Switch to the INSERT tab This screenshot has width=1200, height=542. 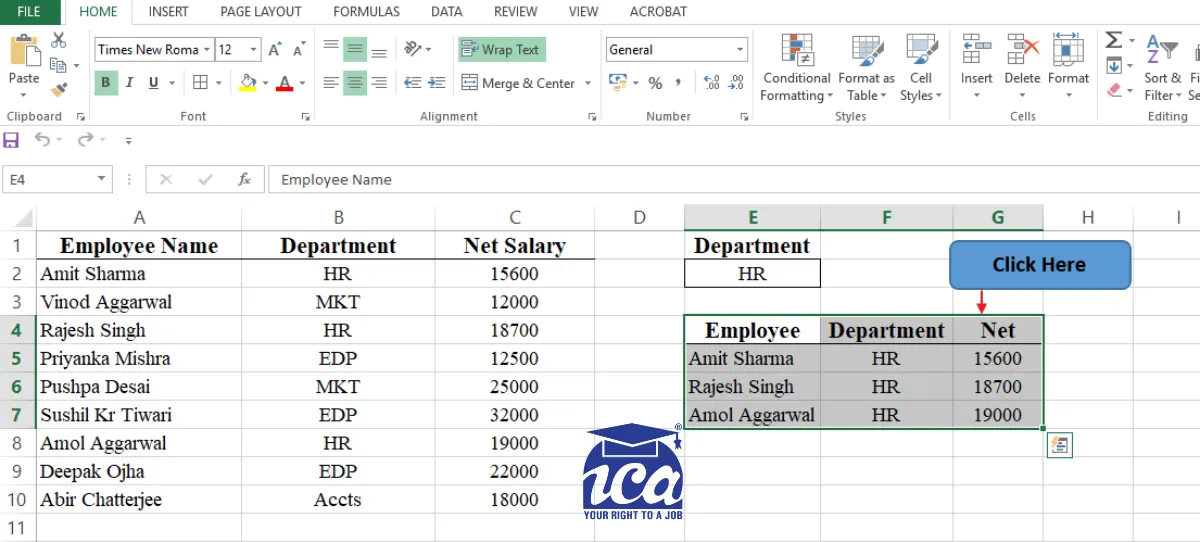click(x=169, y=12)
